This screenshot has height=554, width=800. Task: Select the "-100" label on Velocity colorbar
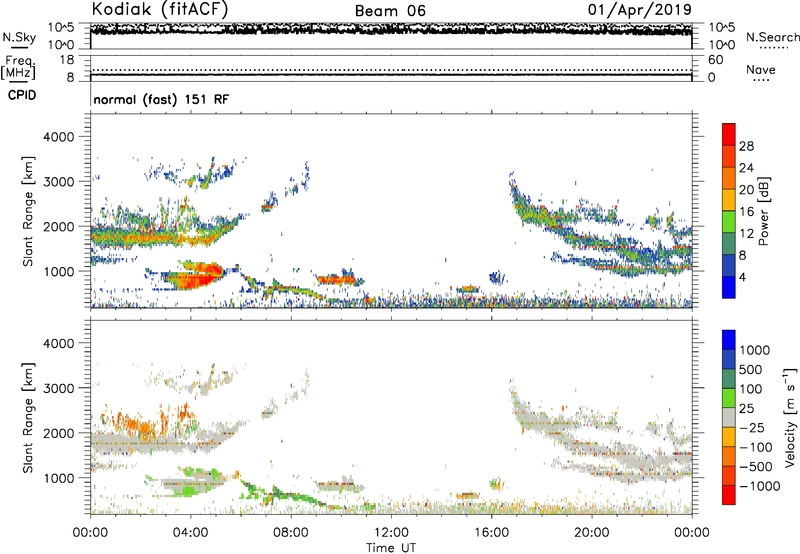[x=756, y=447]
